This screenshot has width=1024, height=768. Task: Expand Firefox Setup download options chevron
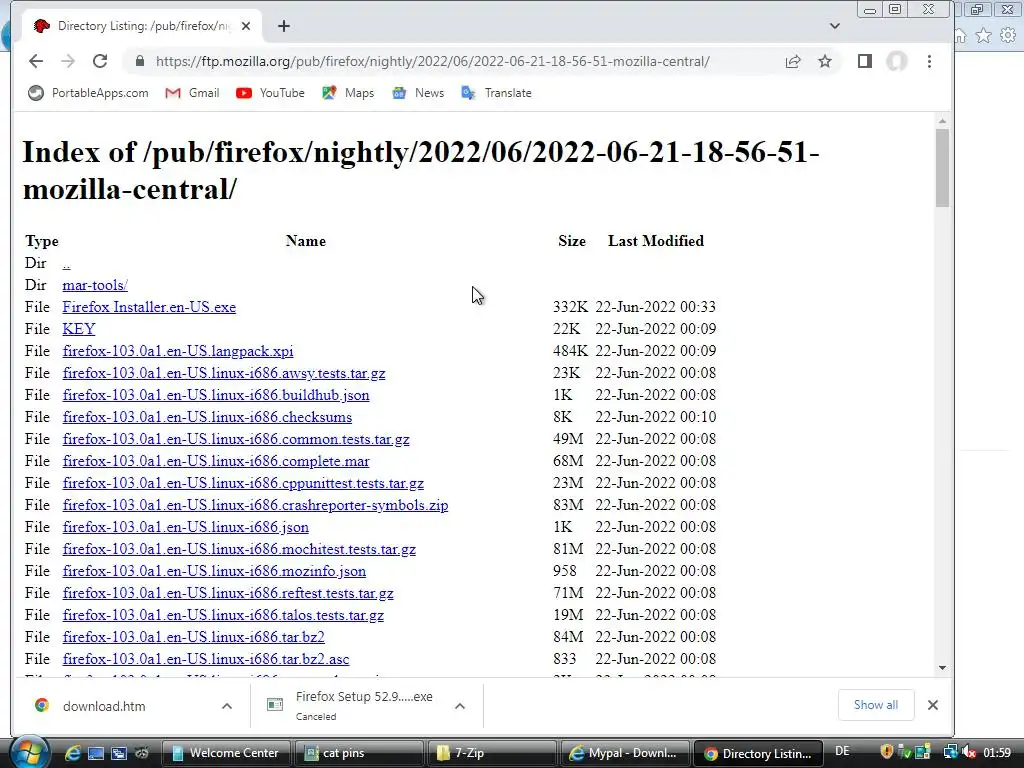point(460,706)
